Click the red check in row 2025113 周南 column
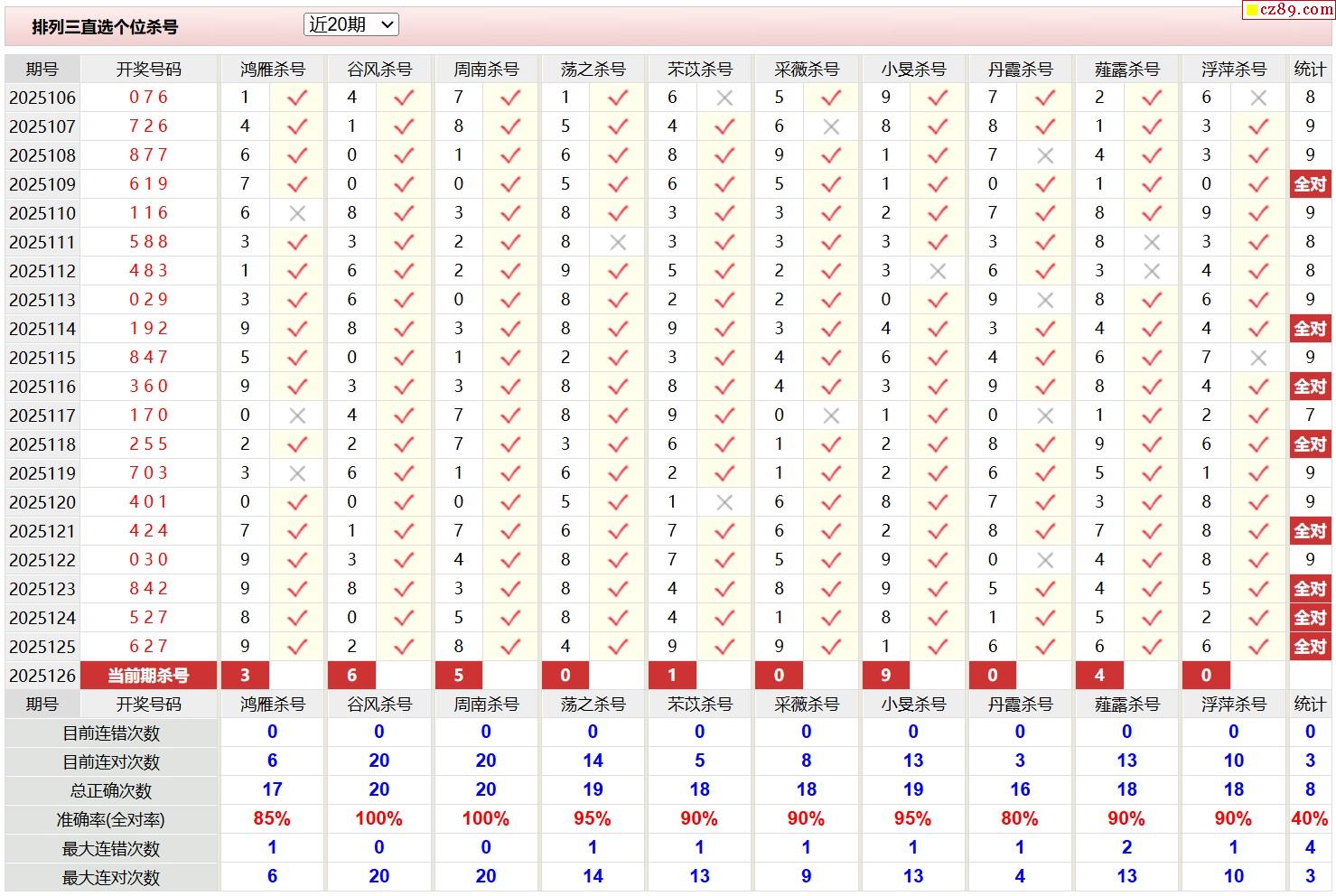Screen dimensions: 1336x896 pyautogui.click(x=510, y=300)
